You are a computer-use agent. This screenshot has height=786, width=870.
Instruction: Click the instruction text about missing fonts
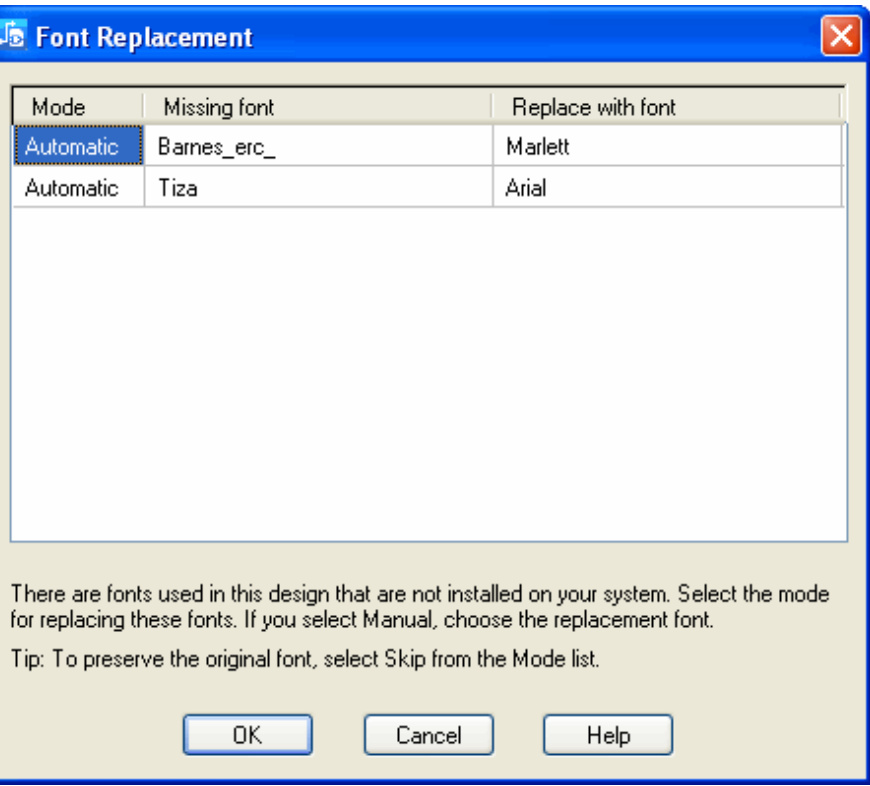[418, 607]
